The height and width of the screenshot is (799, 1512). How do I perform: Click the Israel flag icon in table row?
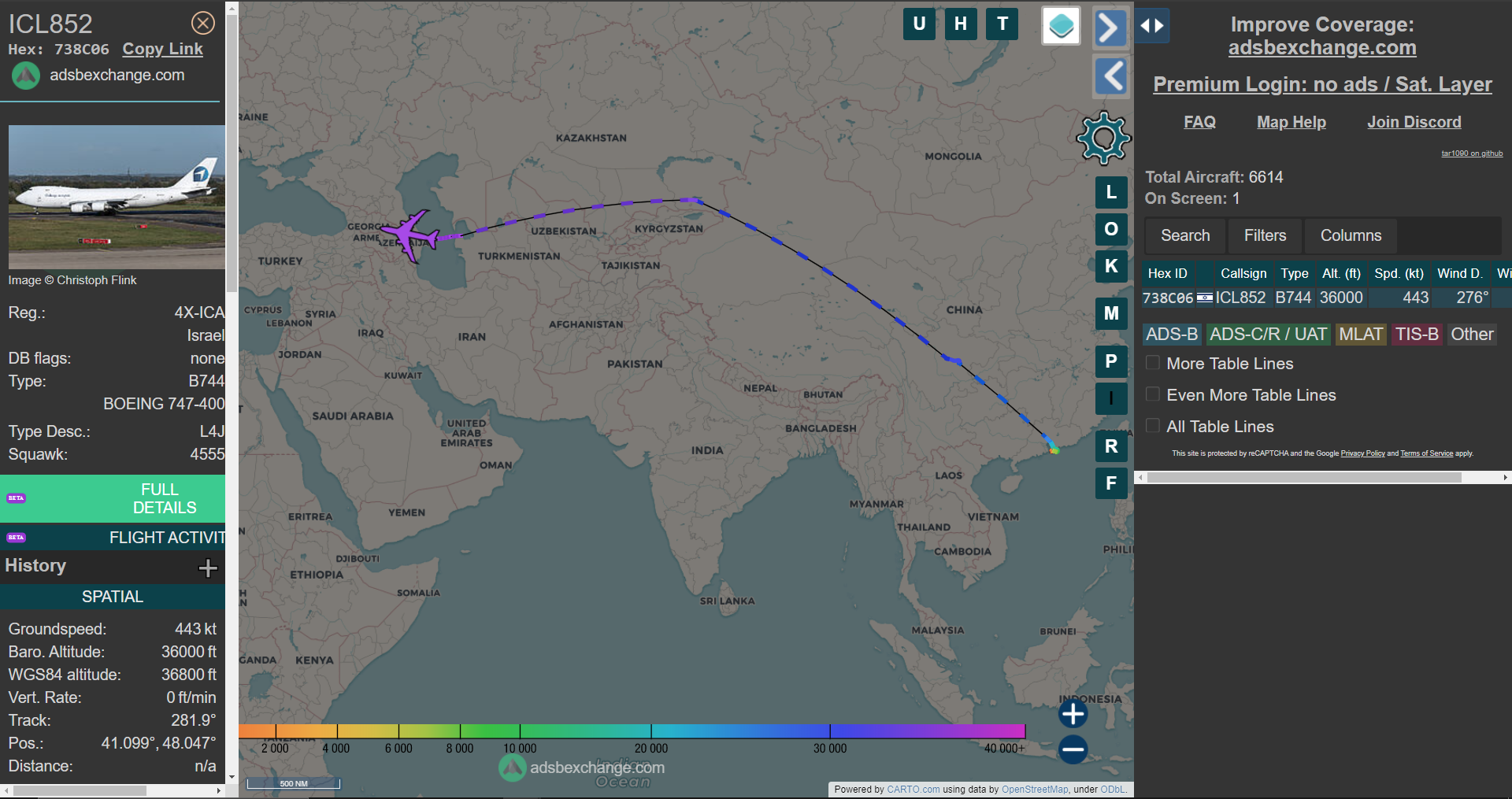1205,298
